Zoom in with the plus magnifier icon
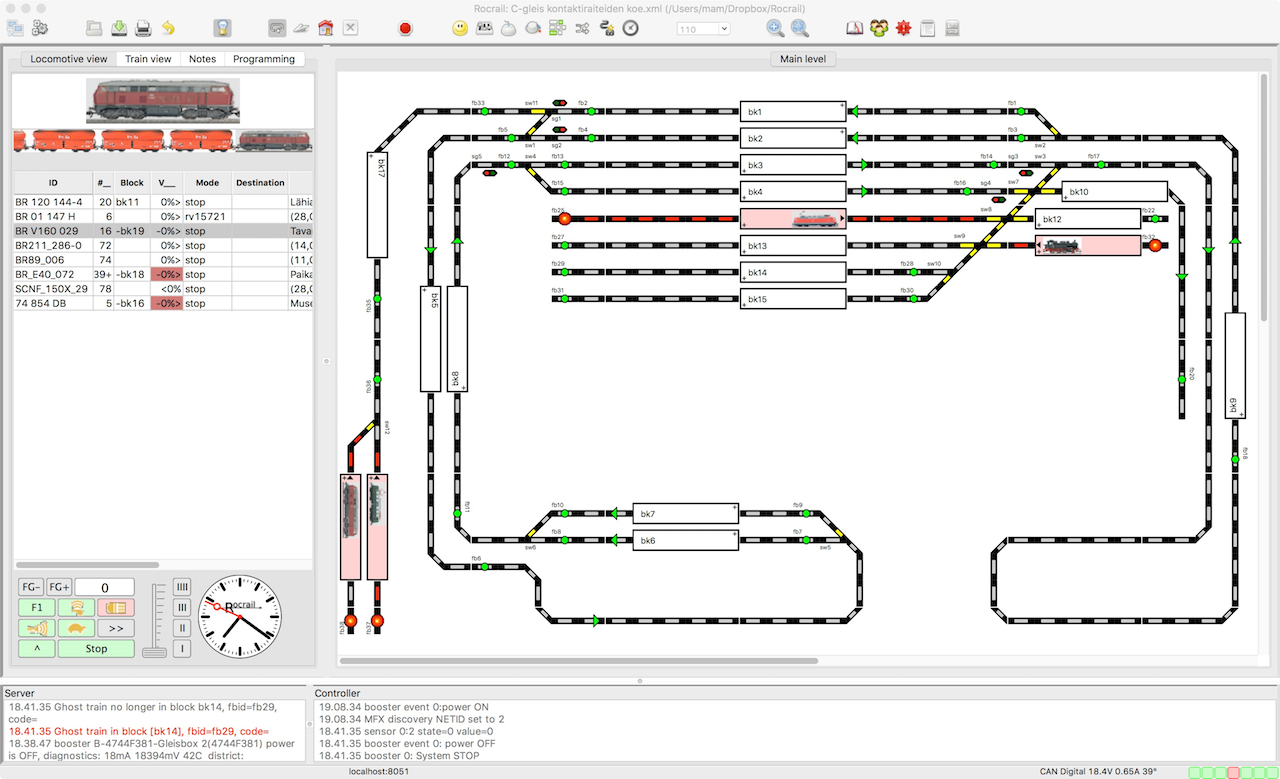 click(x=775, y=28)
